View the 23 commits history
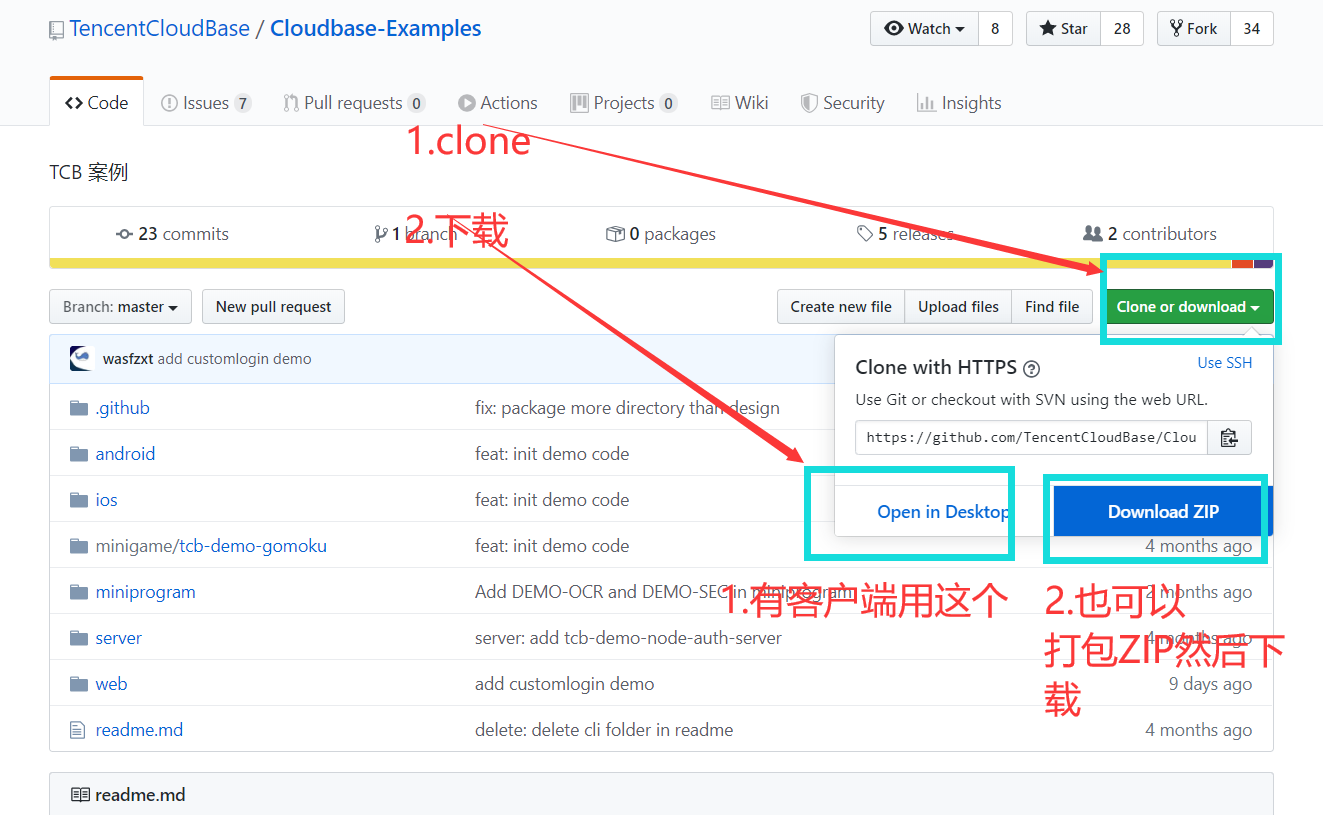Viewport: 1323px width, 815px height. pos(172,233)
